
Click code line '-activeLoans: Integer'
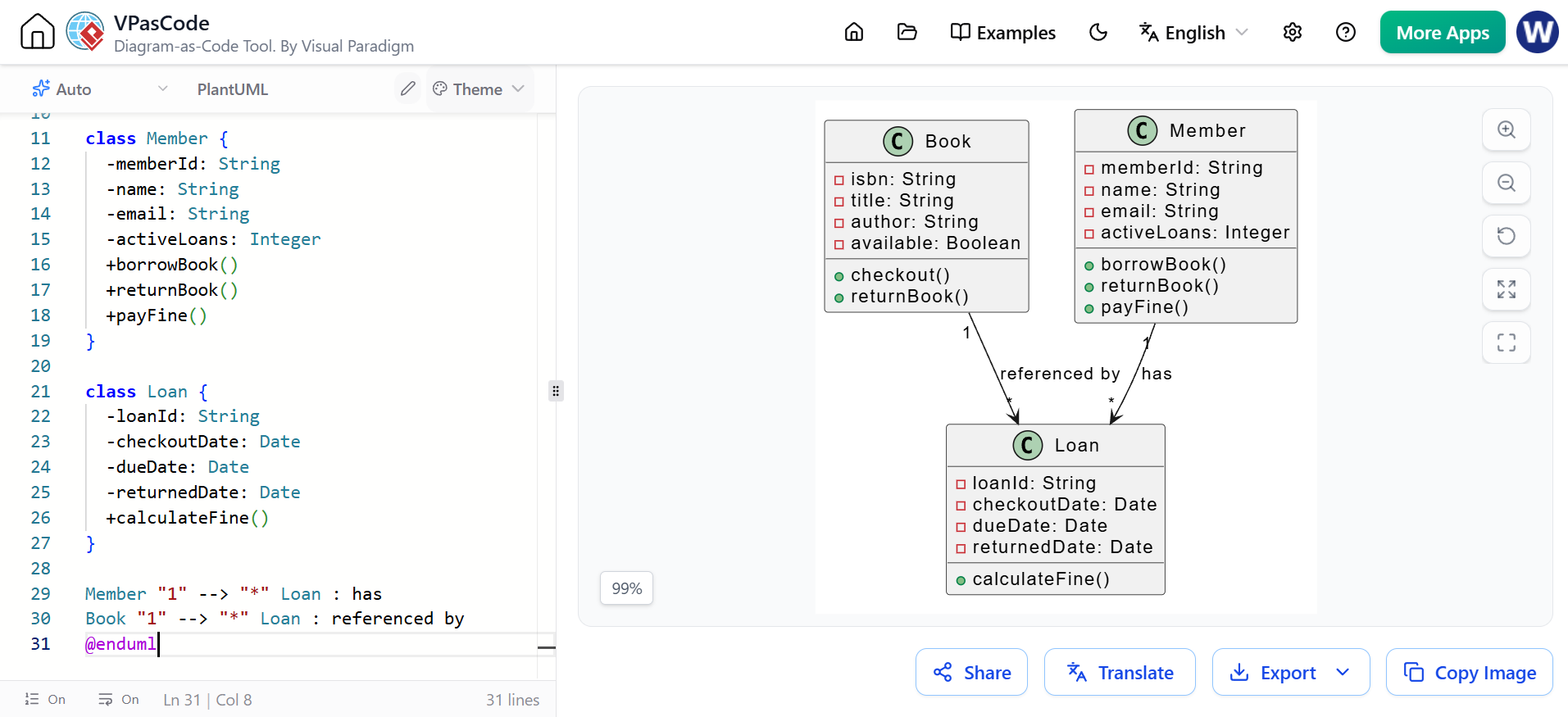(x=213, y=239)
